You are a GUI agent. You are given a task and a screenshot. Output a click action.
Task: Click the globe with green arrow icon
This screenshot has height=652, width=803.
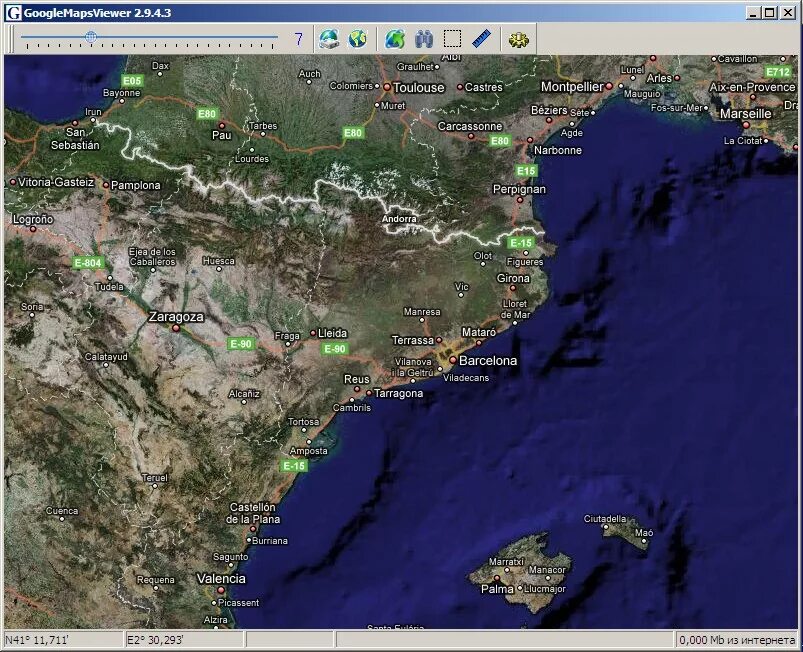tap(395, 39)
